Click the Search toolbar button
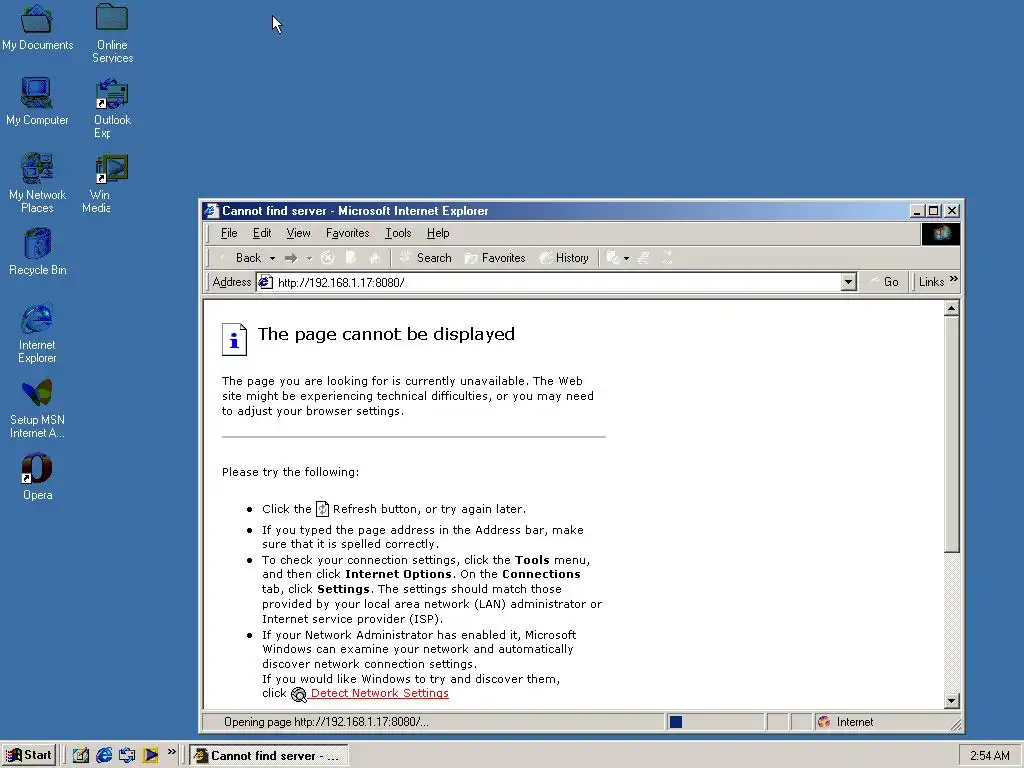 [426, 258]
